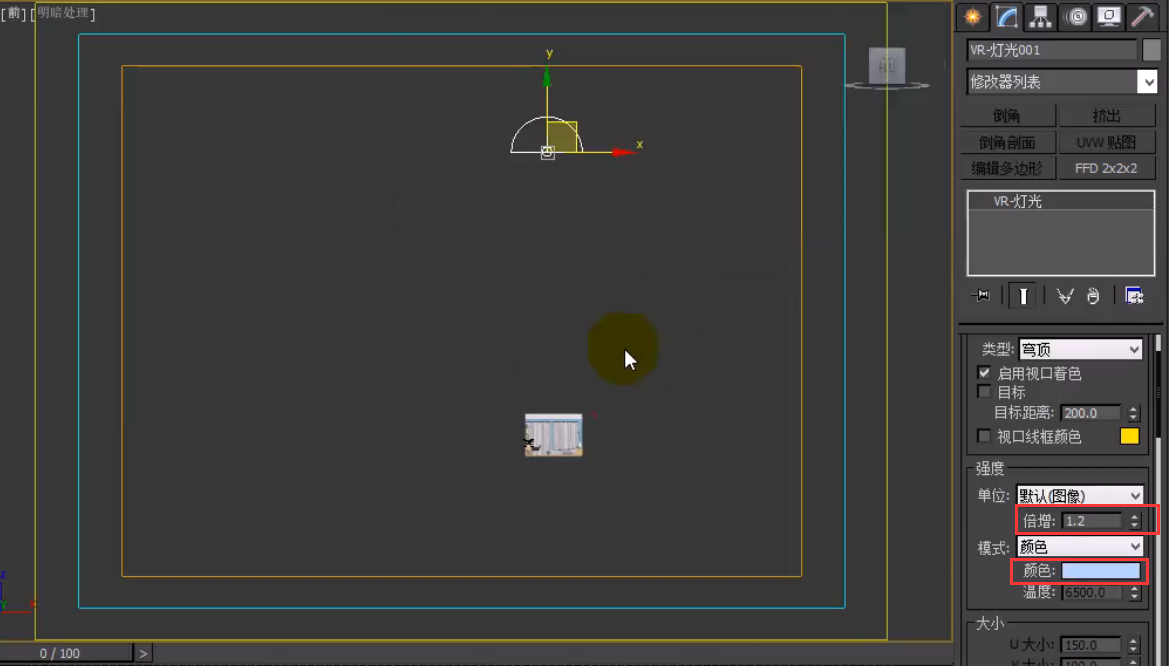Open the Utilities hammer tab

coord(1142,17)
